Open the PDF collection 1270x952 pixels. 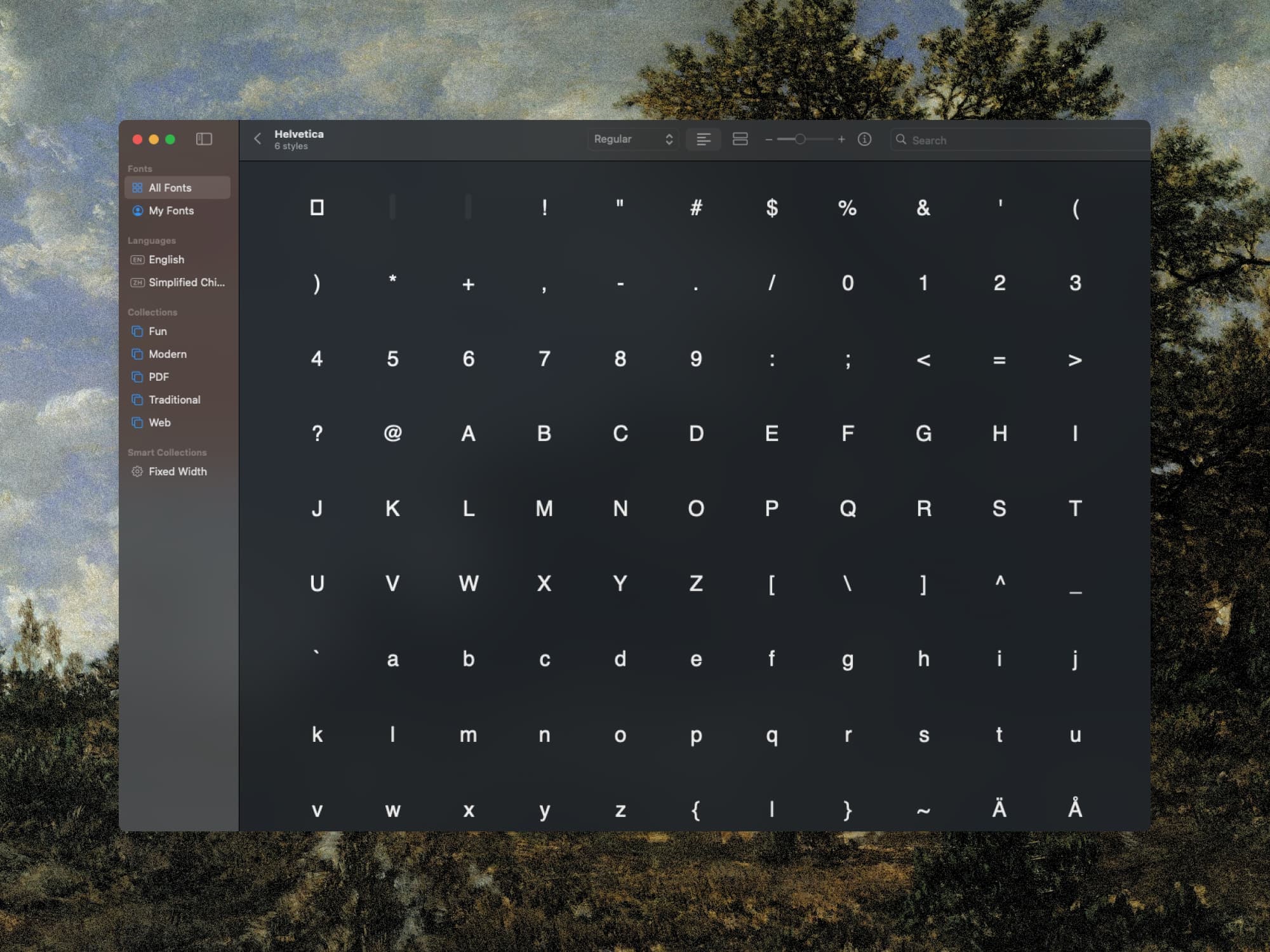click(x=159, y=377)
